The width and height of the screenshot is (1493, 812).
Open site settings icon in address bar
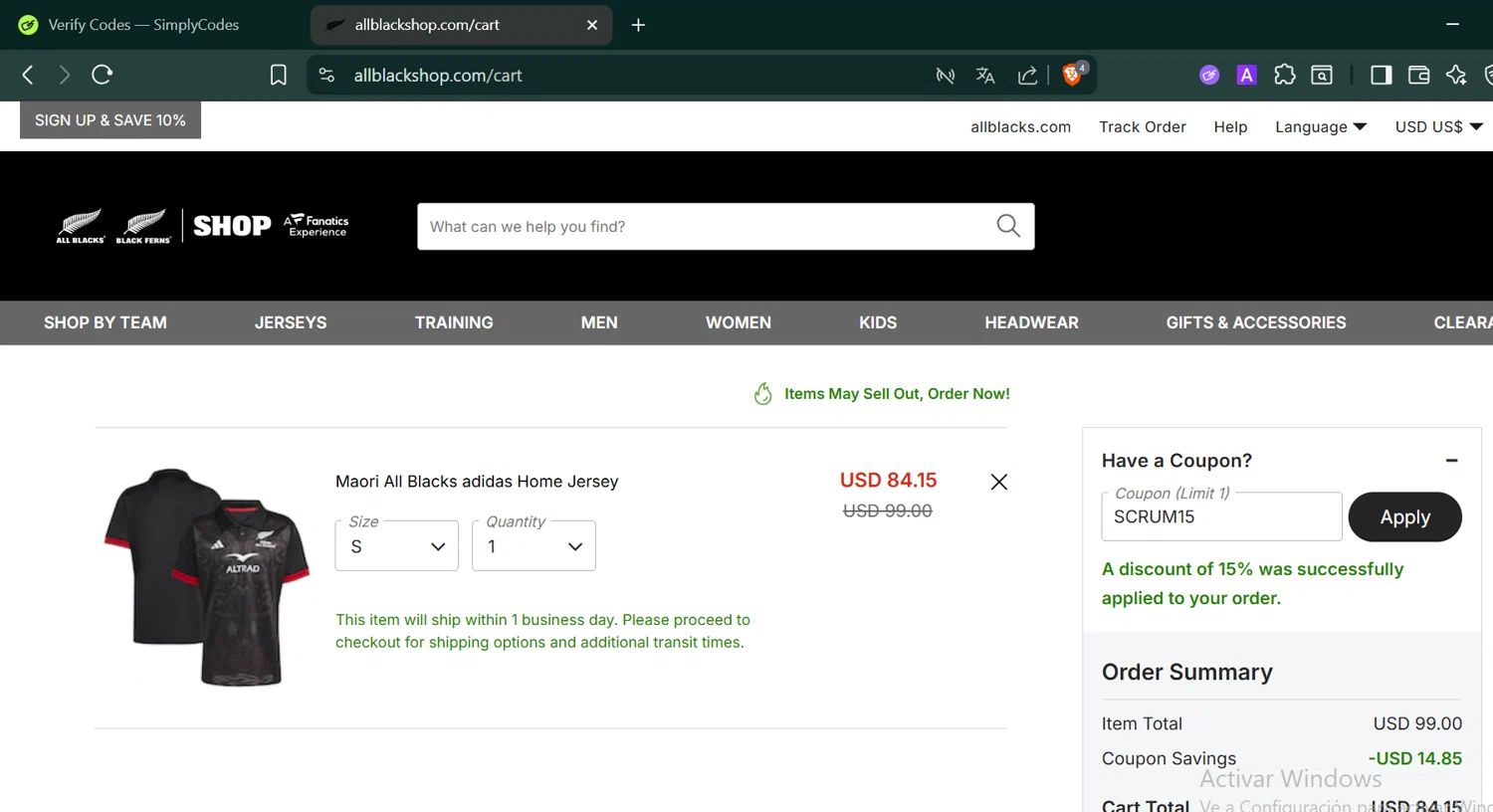(x=326, y=75)
